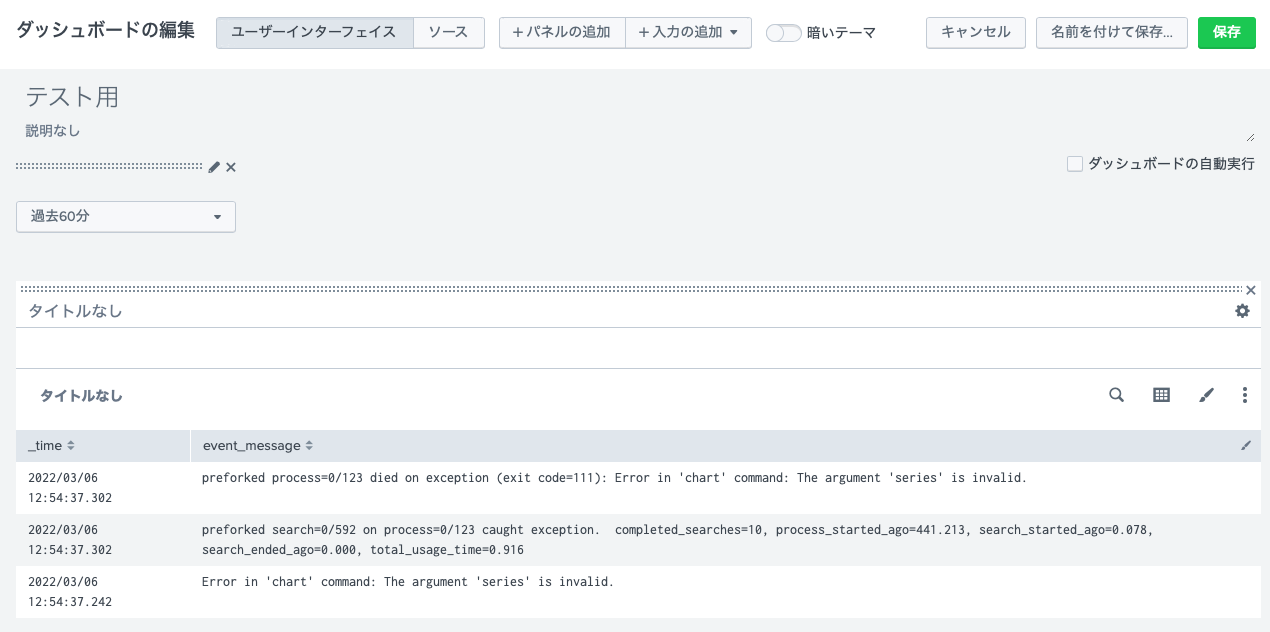This screenshot has height=632, width=1270.
Task: Click the 名前を付けて保存 button
Action: point(1111,32)
